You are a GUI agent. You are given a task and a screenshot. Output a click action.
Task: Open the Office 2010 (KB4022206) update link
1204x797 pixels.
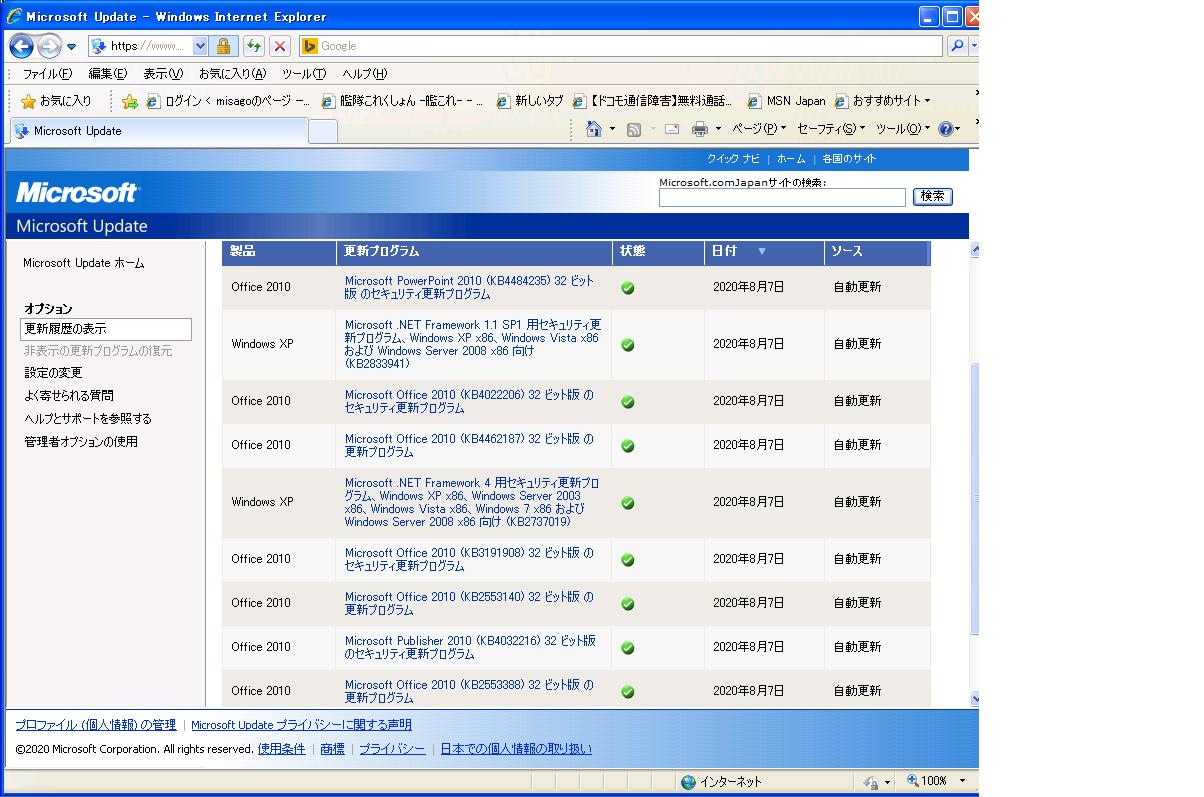point(469,402)
